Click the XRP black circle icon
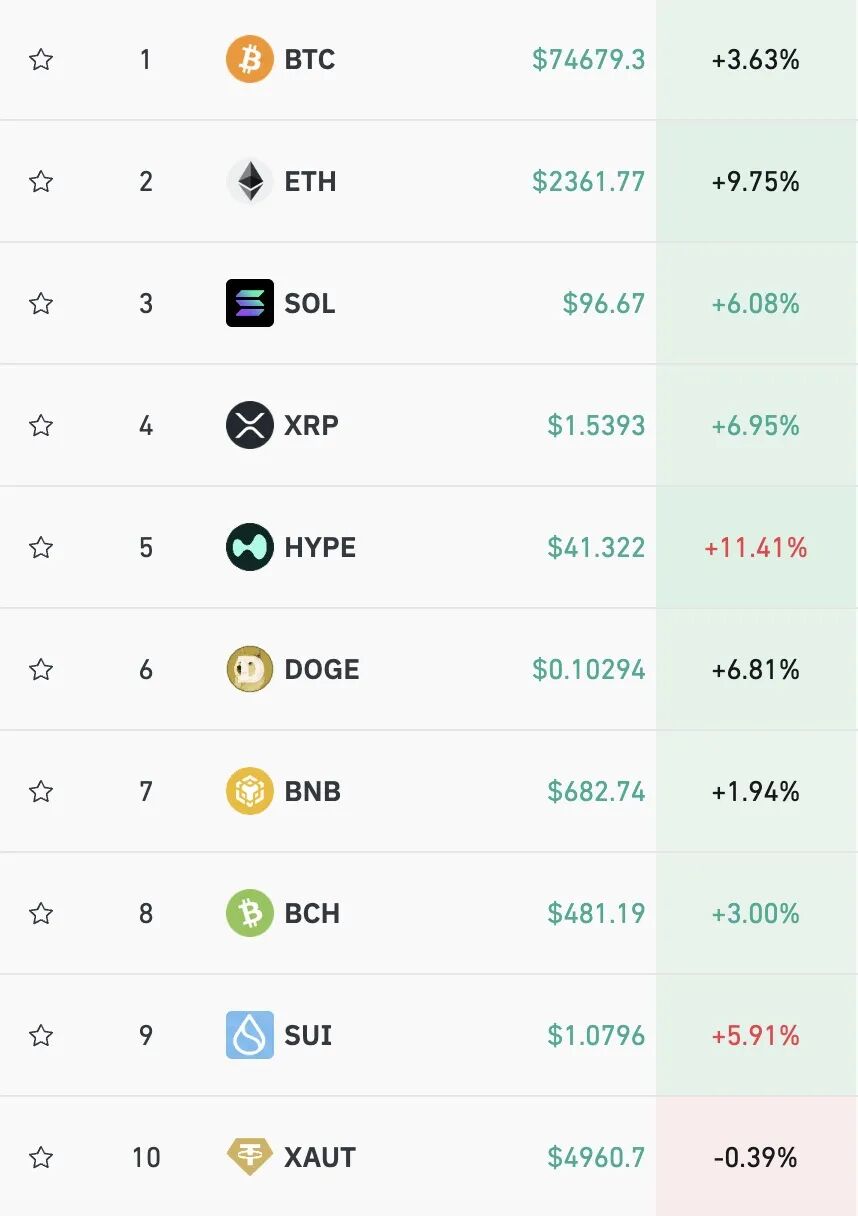 (x=249, y=425)
